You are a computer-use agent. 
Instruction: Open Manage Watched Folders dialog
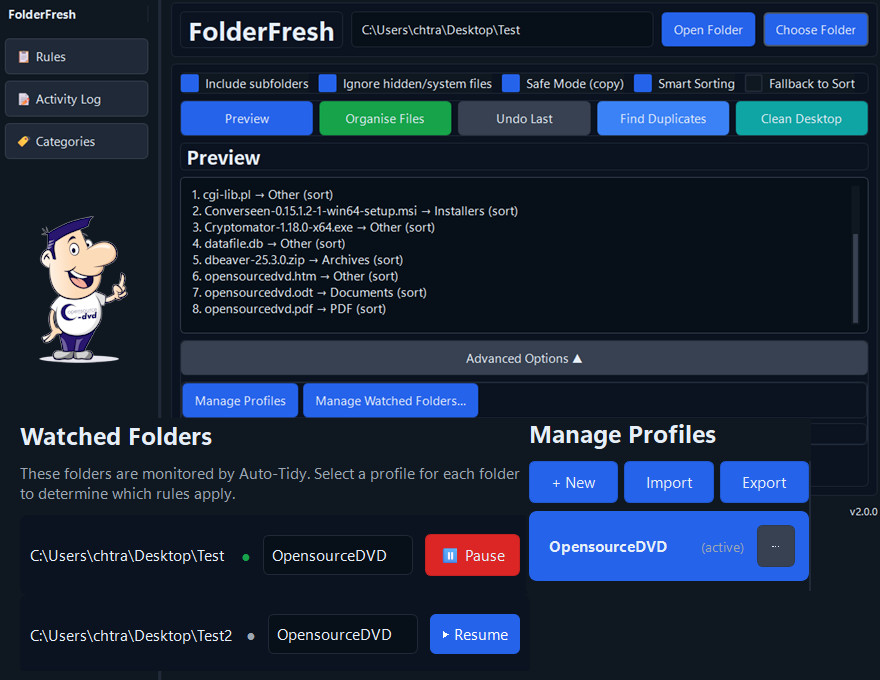point(390,400)
